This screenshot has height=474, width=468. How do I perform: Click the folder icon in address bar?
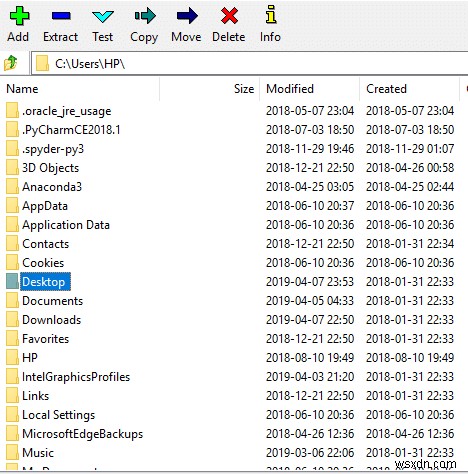coord(43,63)
